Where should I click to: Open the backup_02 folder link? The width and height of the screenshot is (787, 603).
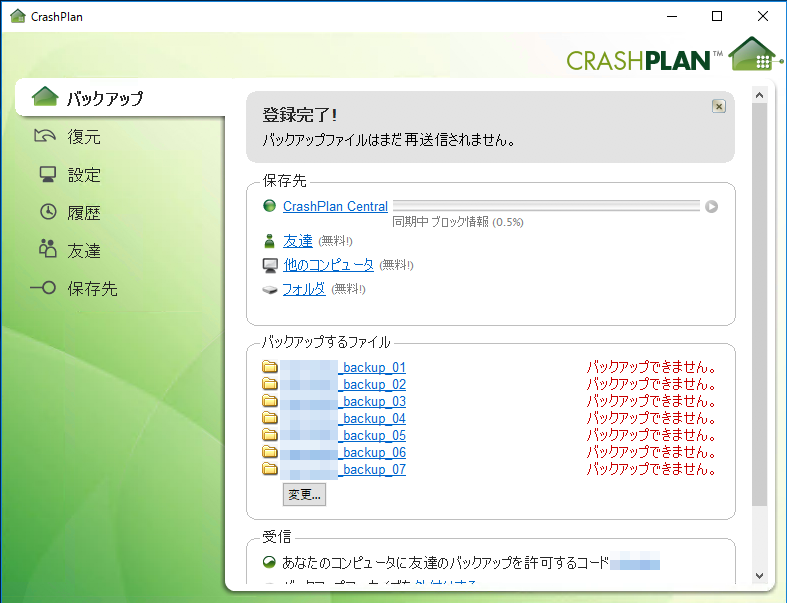click(x=374, y=385)
